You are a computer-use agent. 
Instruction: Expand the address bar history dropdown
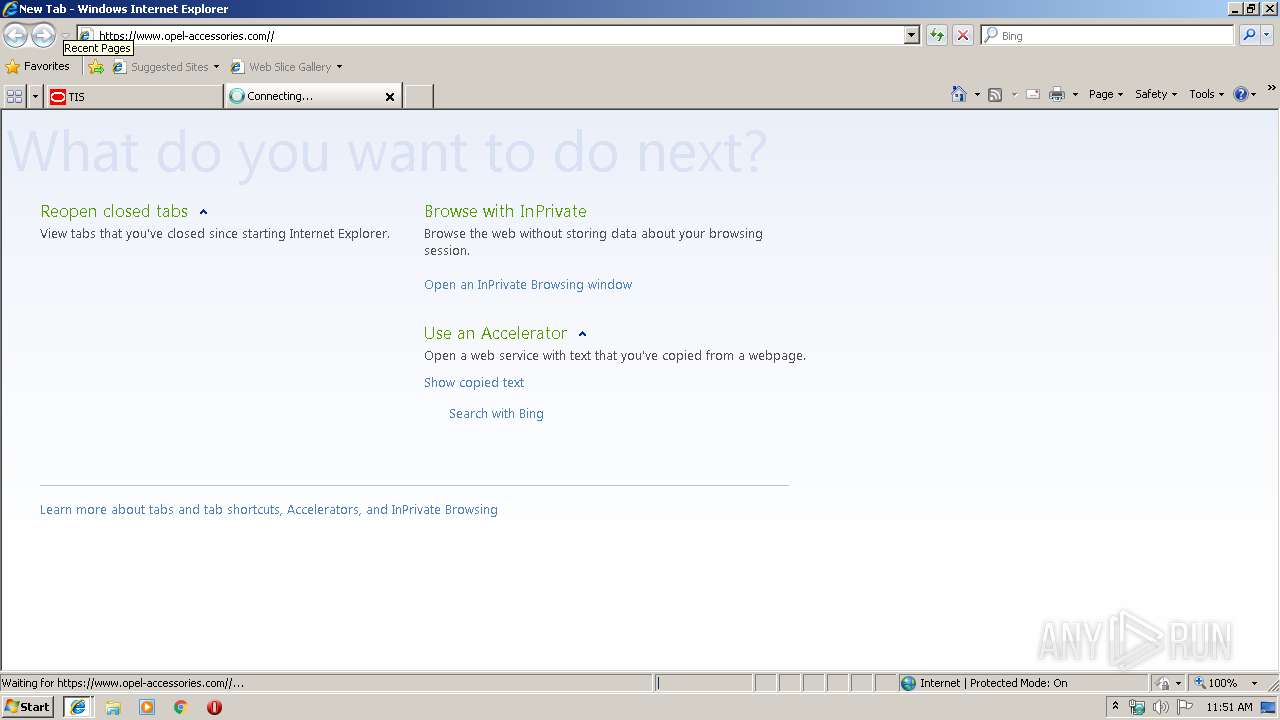911,35
